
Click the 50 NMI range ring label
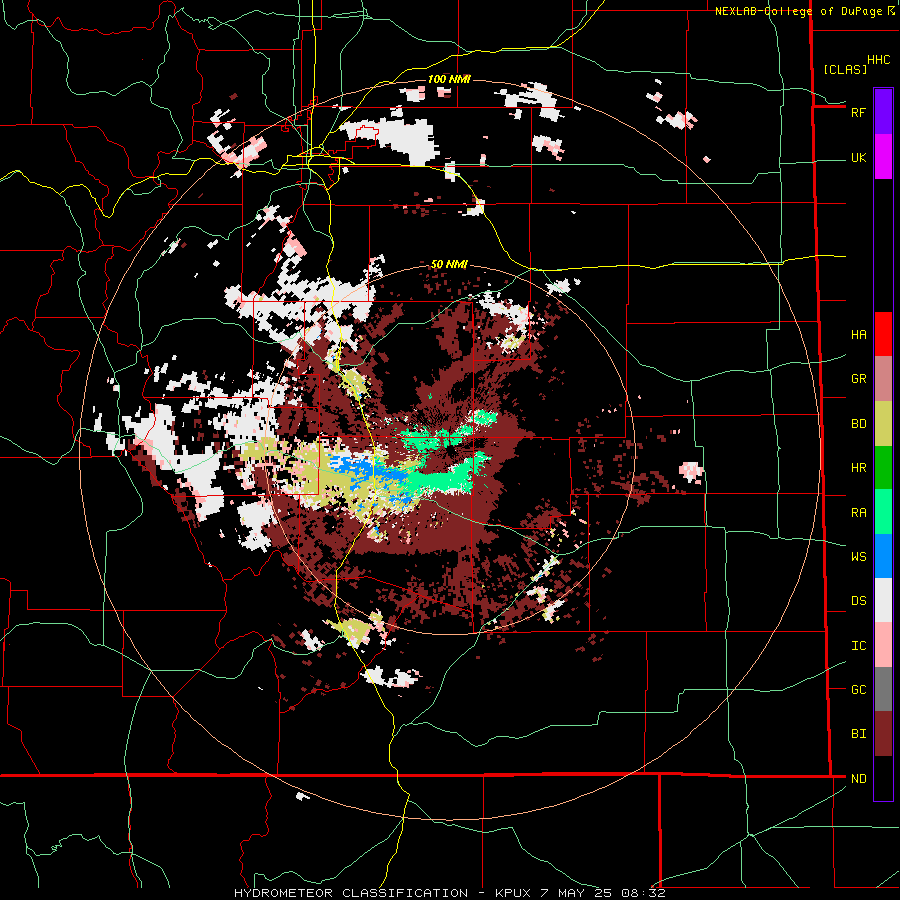point(449,264)
